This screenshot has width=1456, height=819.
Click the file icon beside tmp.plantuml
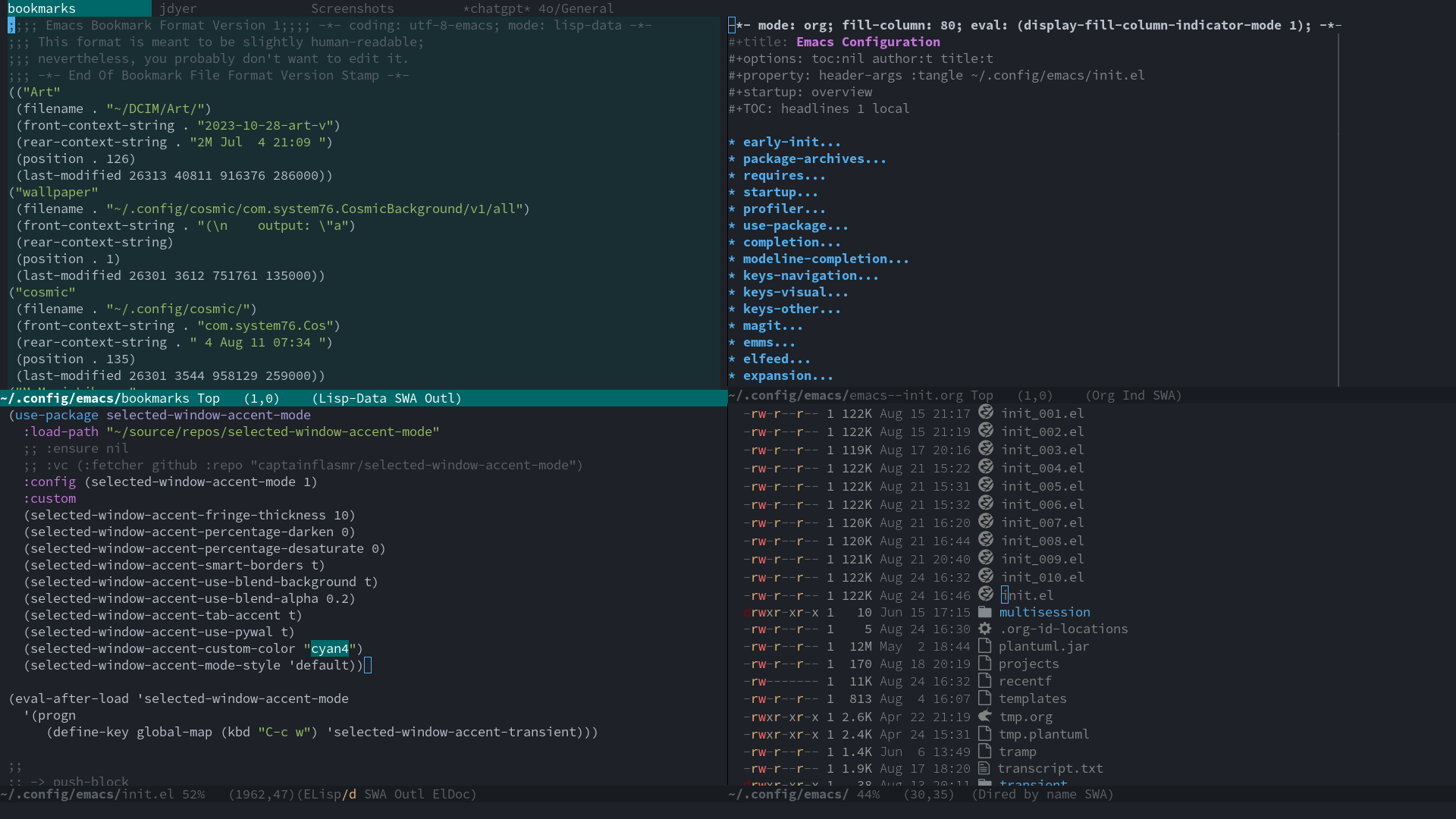[x=984, y=733]
